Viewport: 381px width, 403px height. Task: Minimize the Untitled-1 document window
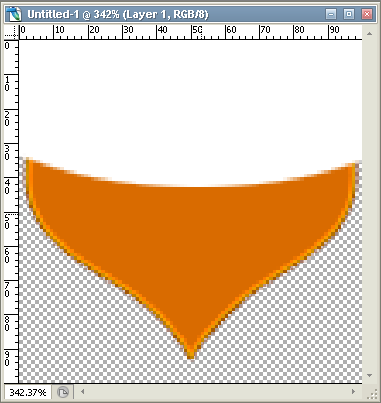pos(331,14)
